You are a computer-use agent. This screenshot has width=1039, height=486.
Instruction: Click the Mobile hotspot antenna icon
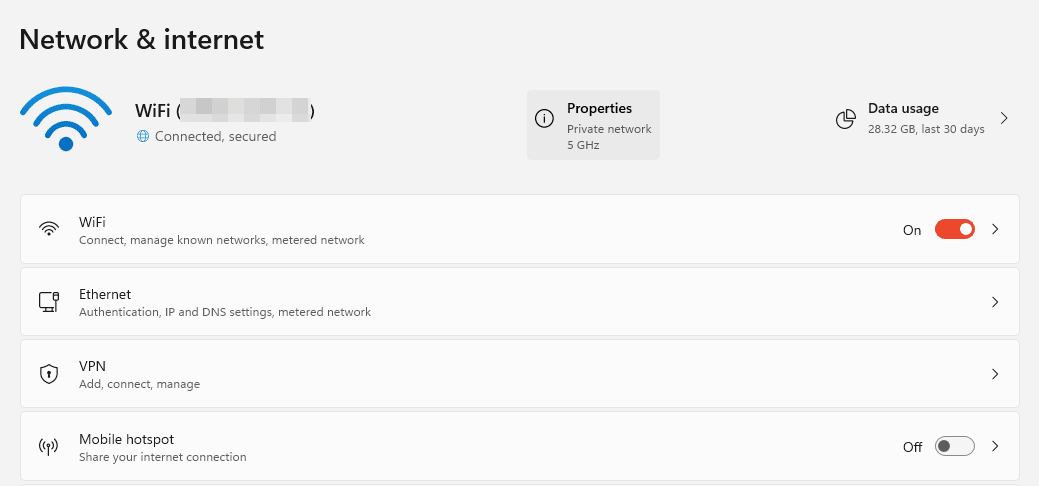(48, 446)
